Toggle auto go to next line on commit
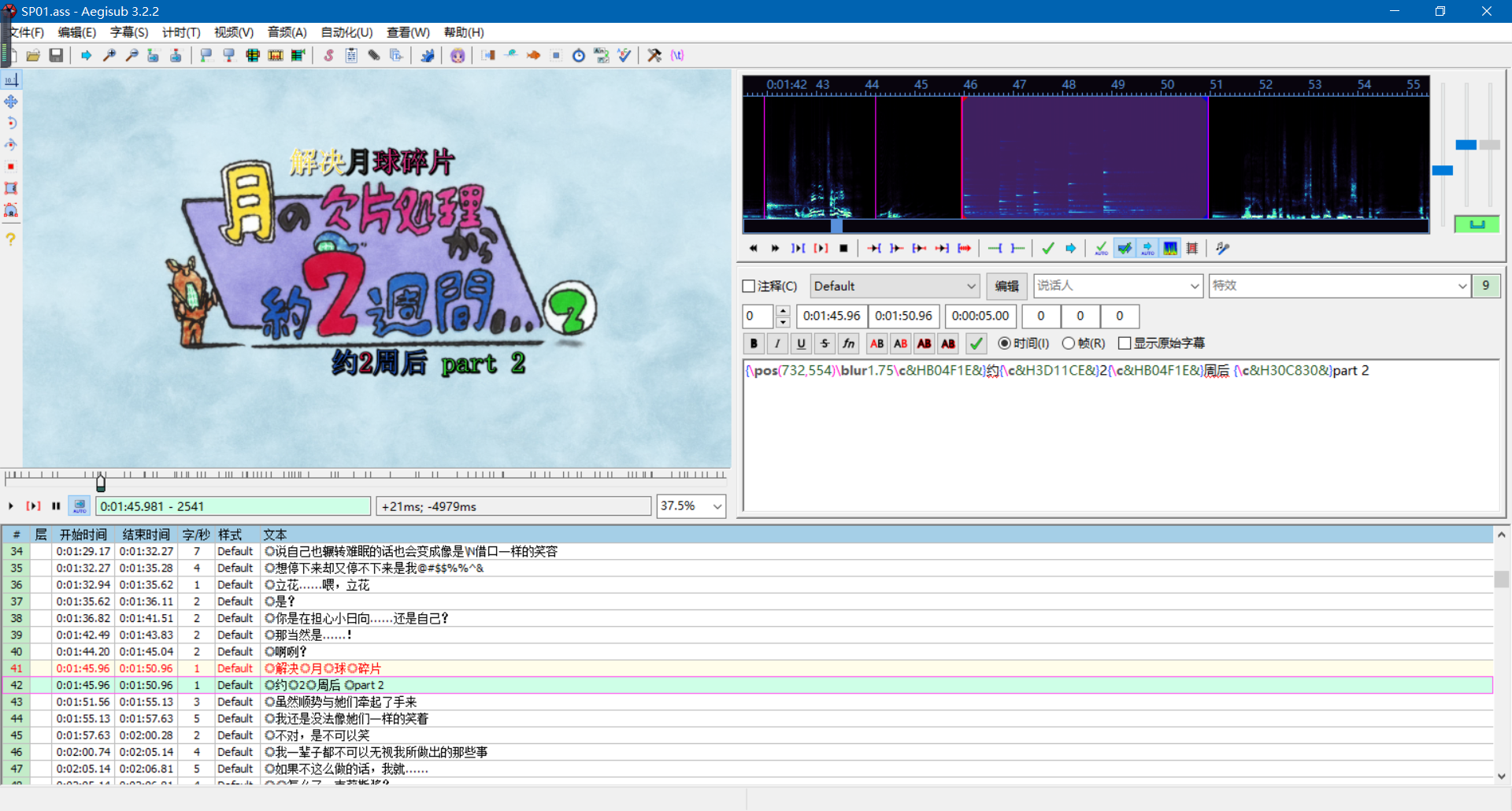 (x=1125, y=248)
